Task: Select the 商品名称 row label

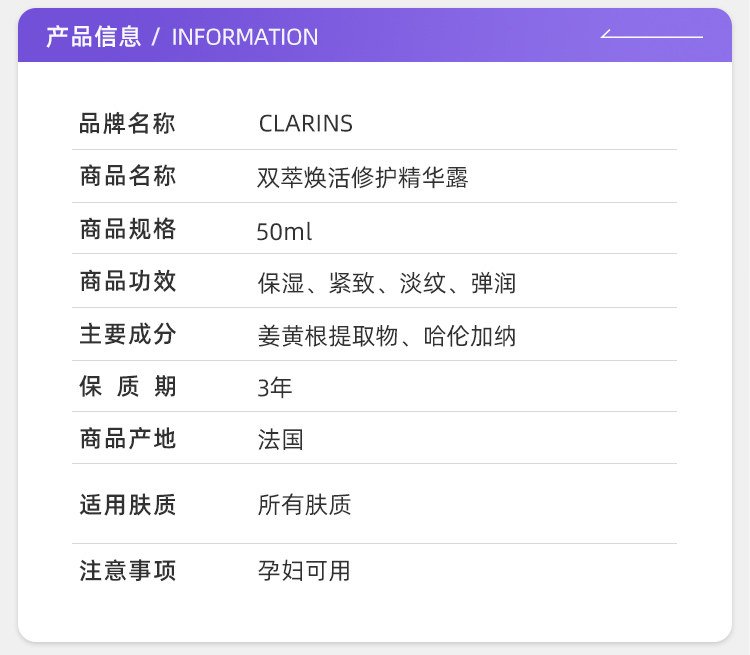Action: 128,177
